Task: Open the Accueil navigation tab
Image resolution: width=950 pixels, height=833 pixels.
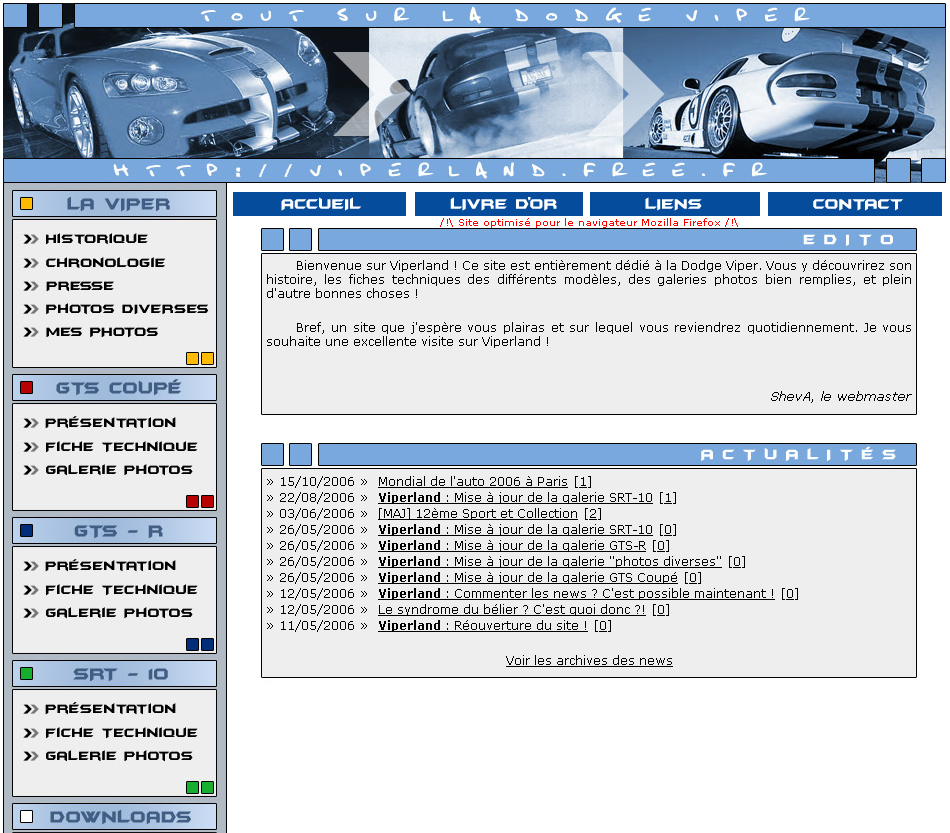Action: [319, 204]
